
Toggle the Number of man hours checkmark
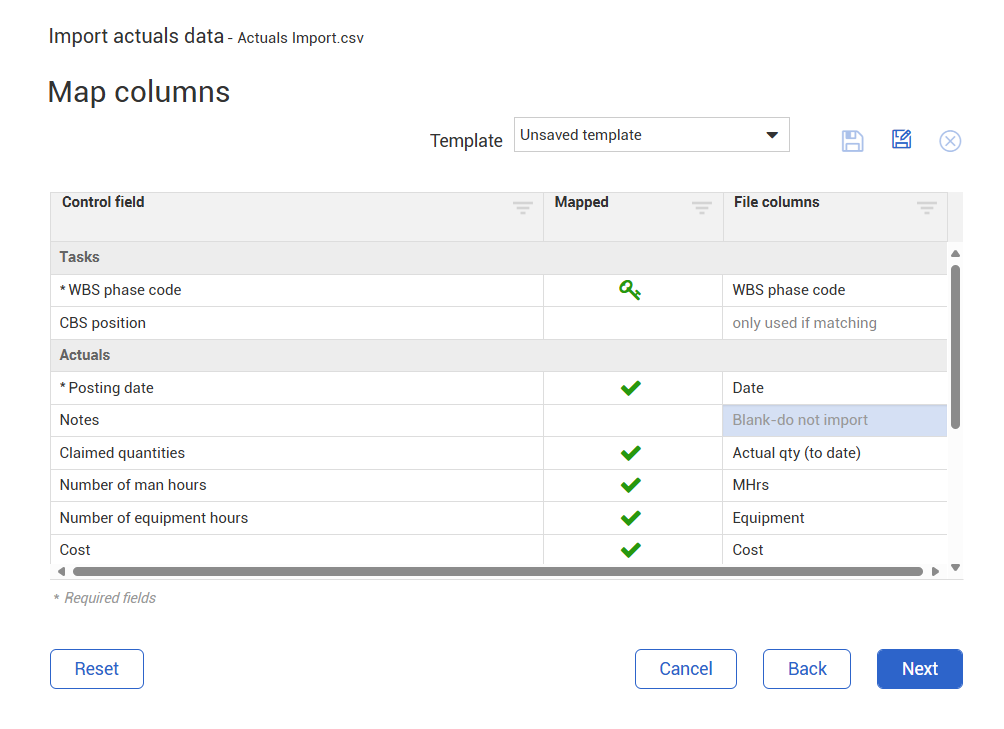tap(630, 485)
